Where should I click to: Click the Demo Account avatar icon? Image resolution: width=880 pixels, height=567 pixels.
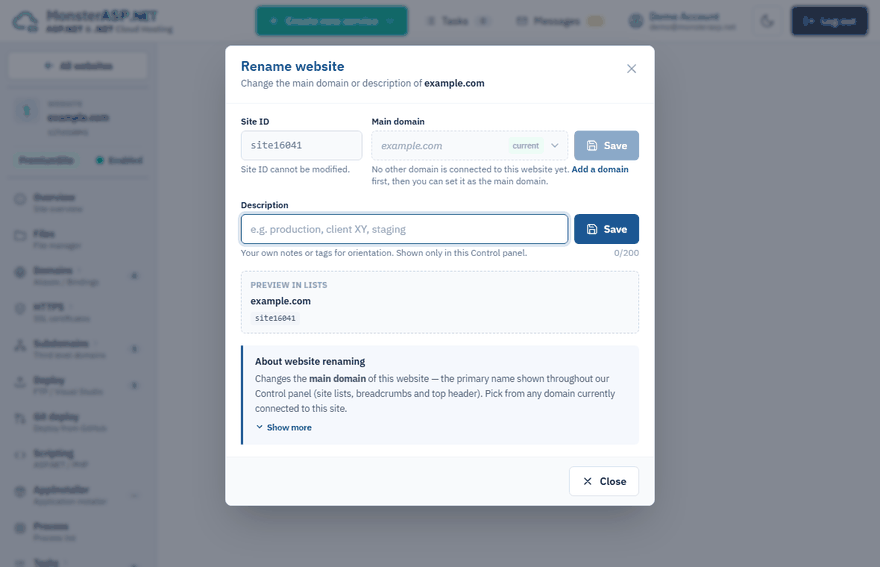click(636, 21)
